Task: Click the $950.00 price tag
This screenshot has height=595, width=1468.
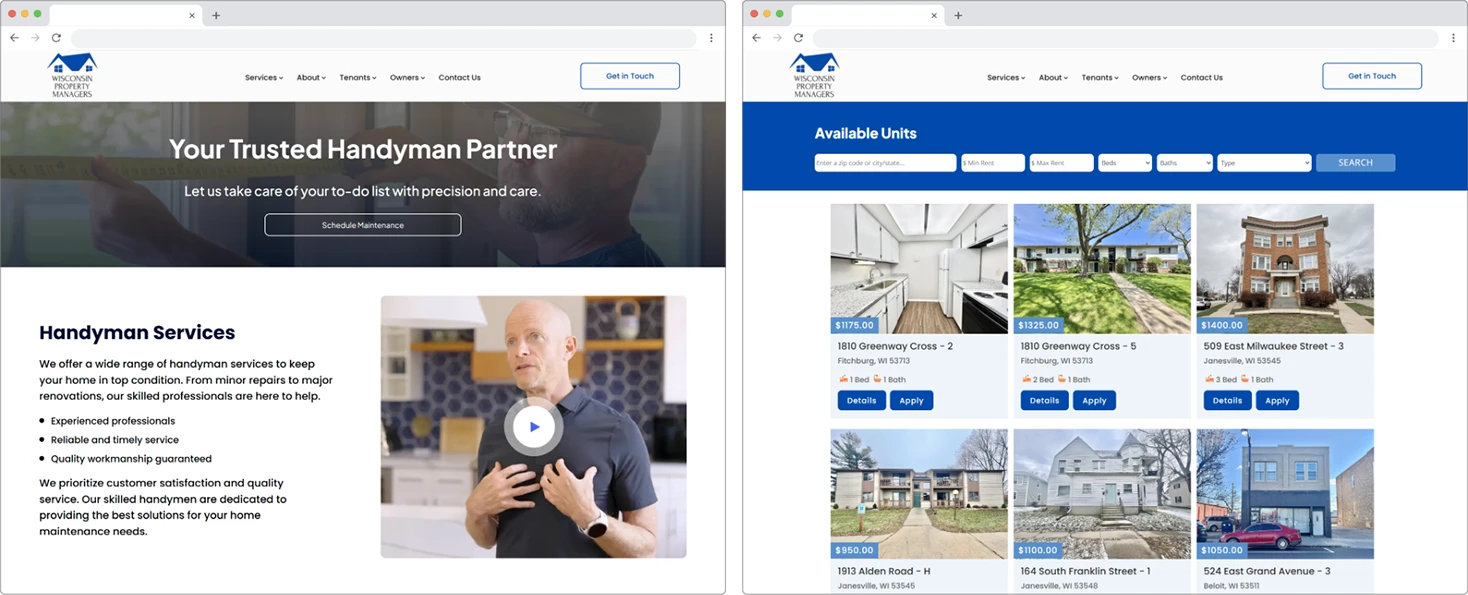Action: (x=854, y=550)
